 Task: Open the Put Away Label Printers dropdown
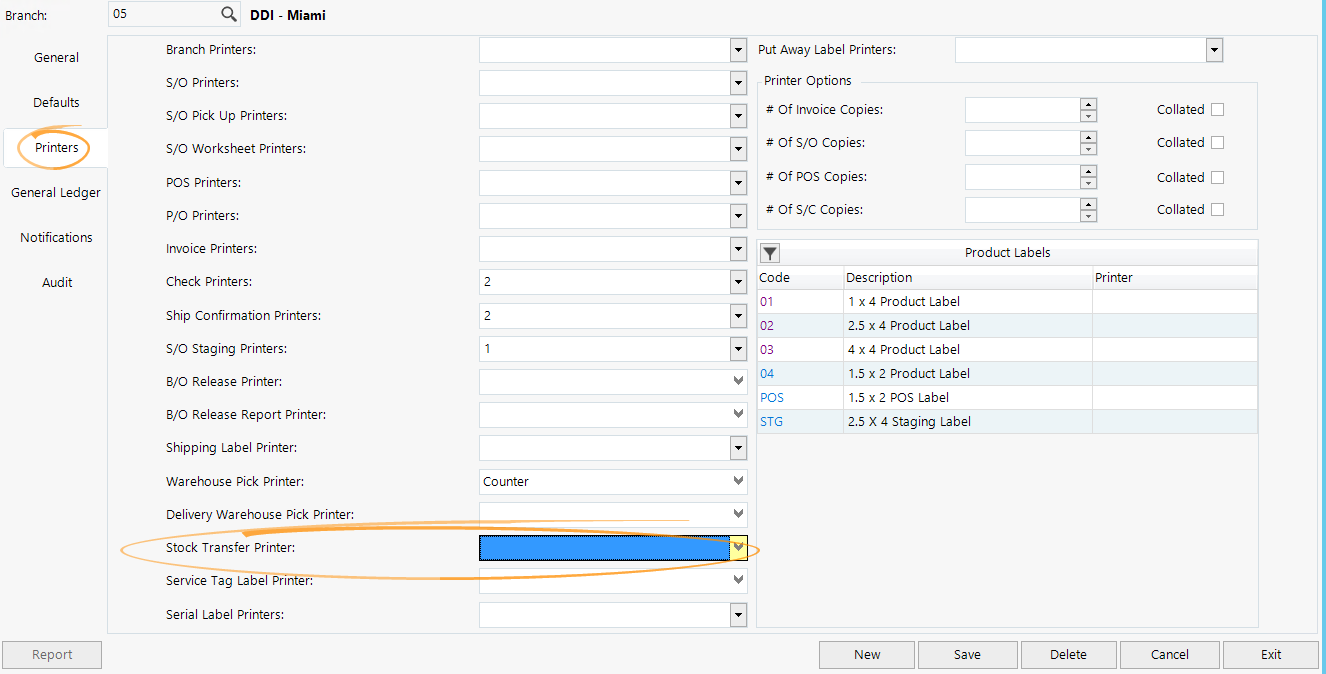point(1213,49)
